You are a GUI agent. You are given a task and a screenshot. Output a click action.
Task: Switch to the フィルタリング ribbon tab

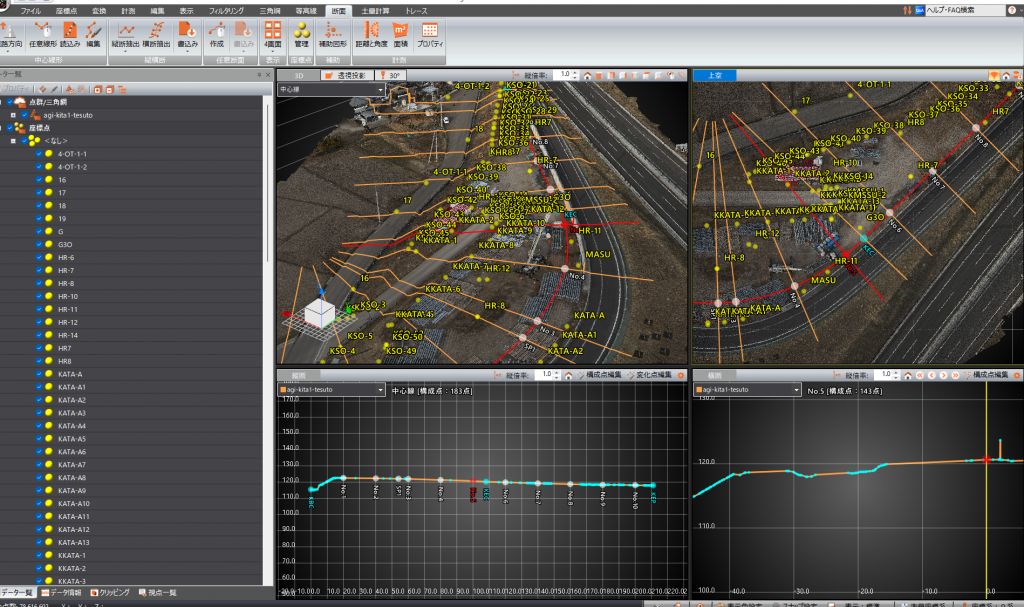tap(226, 11)
